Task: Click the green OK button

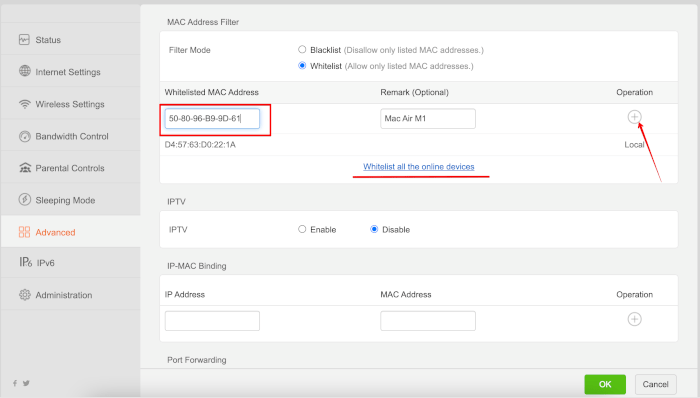Action: pos(605,384)
